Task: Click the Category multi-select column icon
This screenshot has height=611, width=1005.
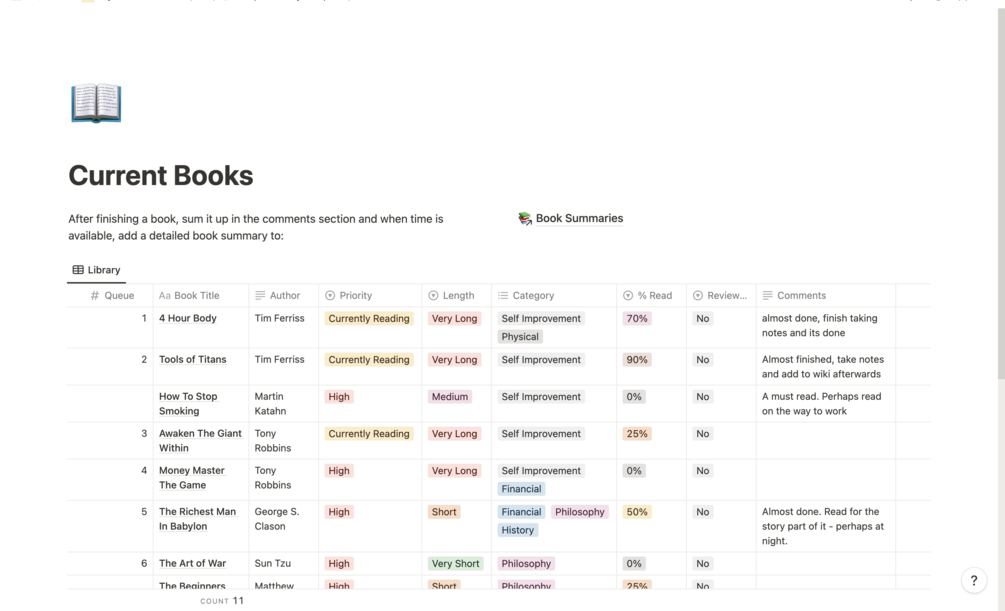Action: coord(503,296)
